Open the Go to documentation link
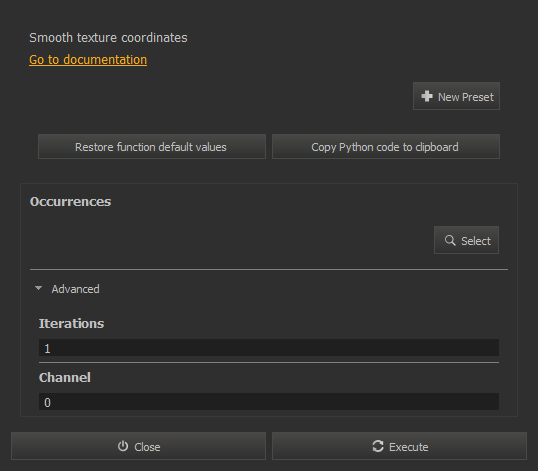Image resolution: width=538 pixels, height=471 pixels. pos(88,60)
